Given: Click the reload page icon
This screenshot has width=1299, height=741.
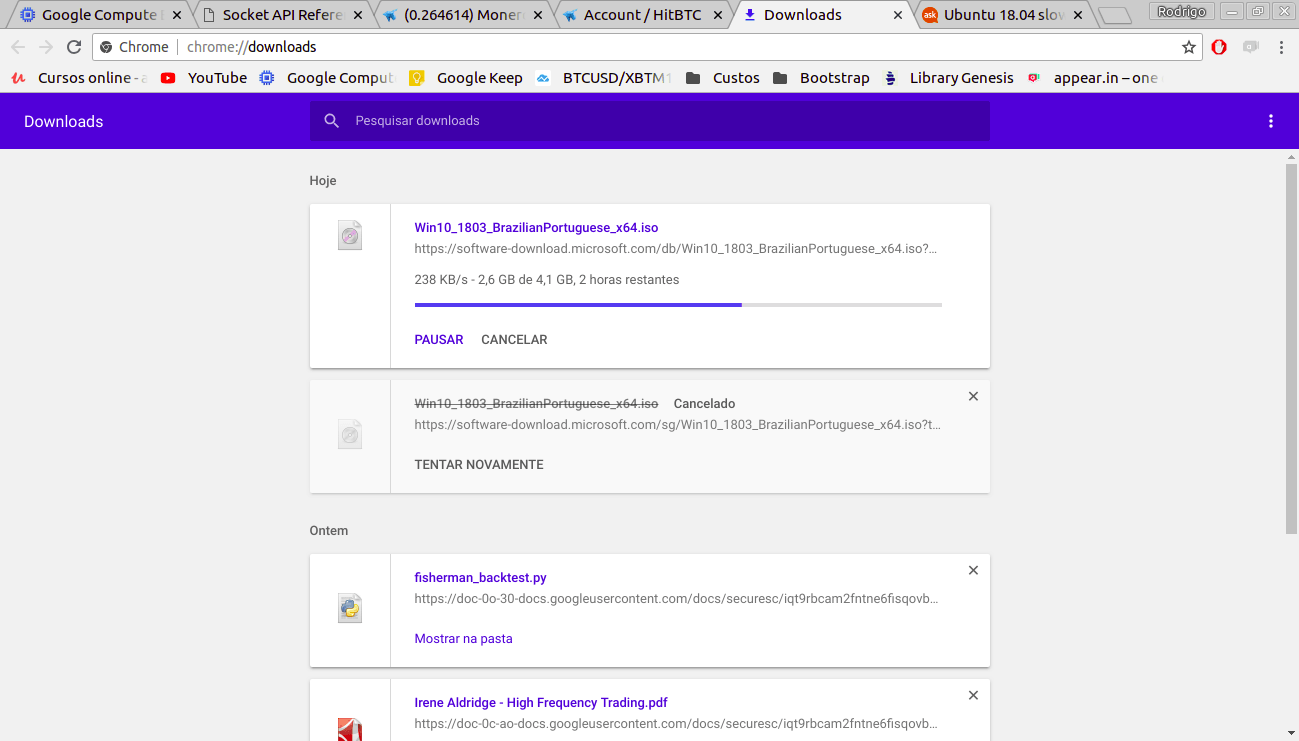Looking at the screenshot, I should [74, 47].
